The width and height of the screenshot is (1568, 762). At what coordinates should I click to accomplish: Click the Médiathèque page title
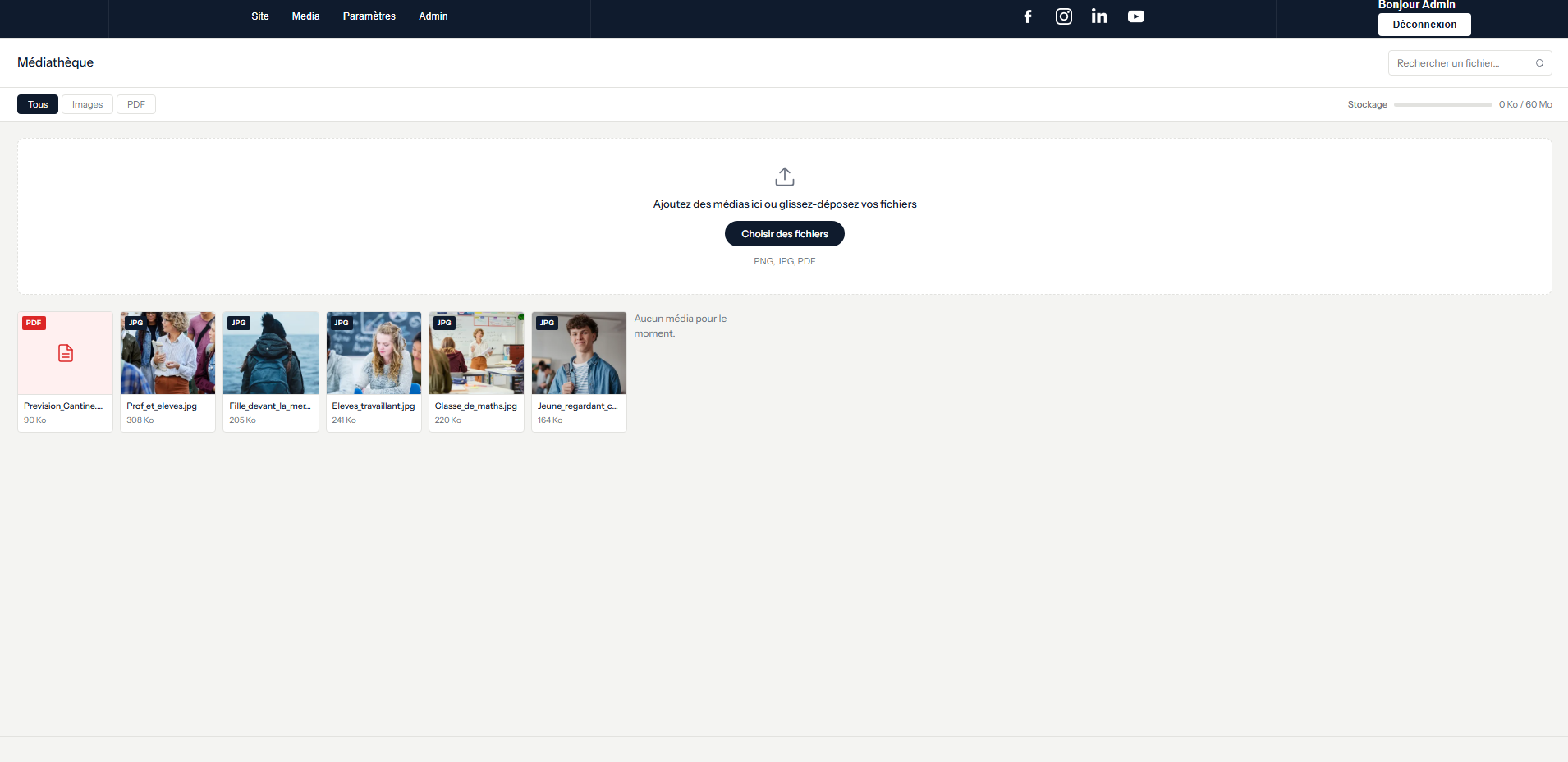(x=55, y=62)
